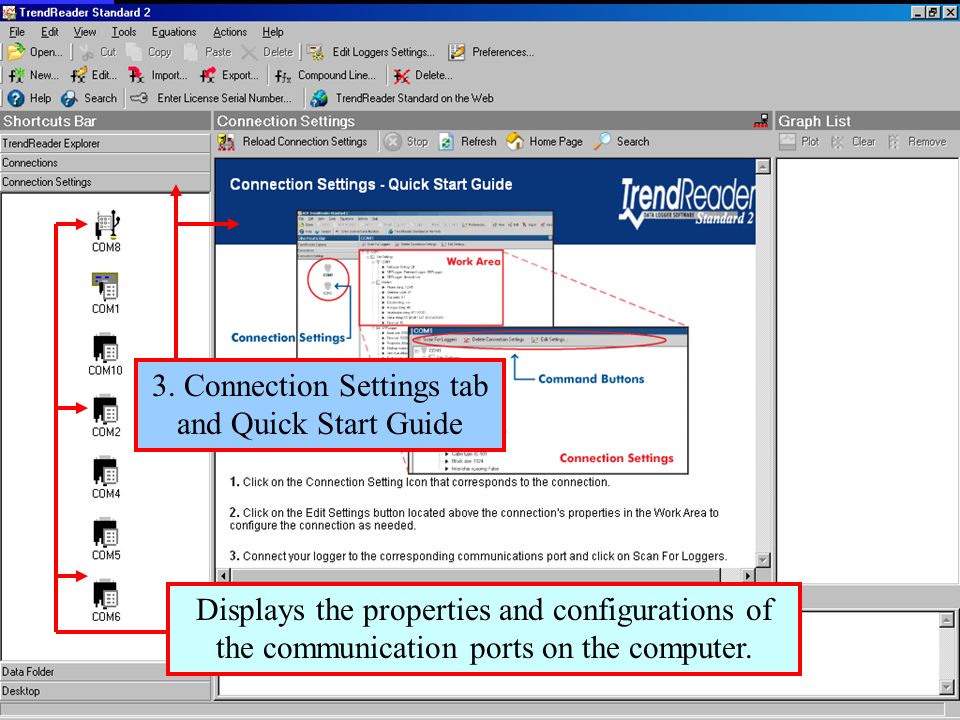The width and height of the screenshot is (960, 720).
Task: Select the COM6 connection icon
Action: click(106, 601)
